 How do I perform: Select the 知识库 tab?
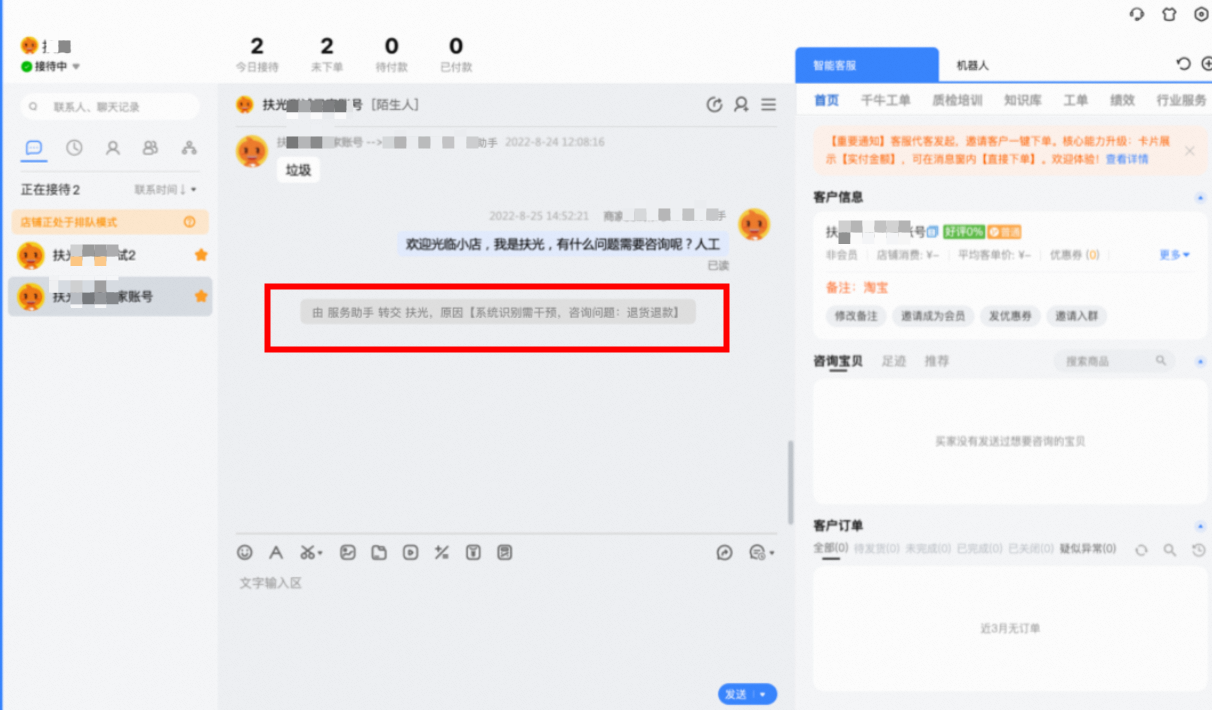pos(1023,100)
